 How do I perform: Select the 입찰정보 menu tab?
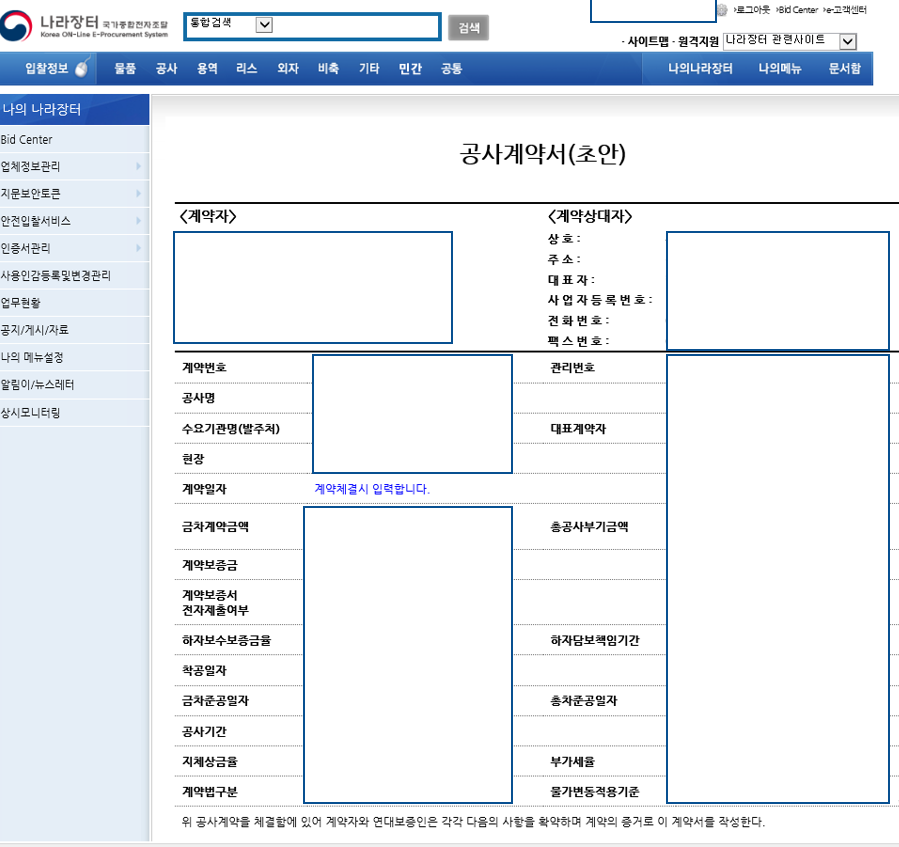[47, 68]
